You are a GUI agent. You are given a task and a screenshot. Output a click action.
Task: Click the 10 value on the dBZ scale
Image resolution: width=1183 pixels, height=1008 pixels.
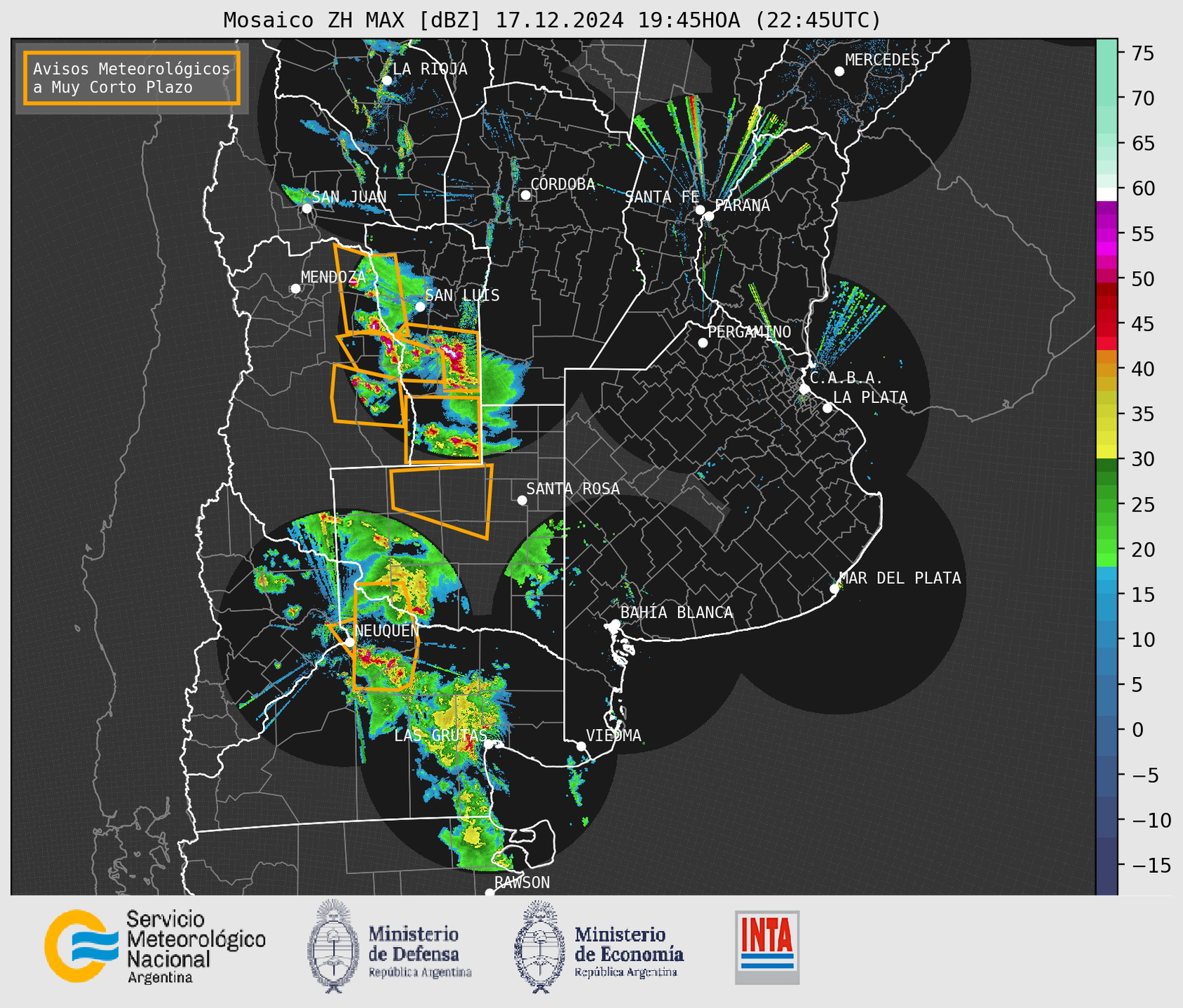point(1142,639)
